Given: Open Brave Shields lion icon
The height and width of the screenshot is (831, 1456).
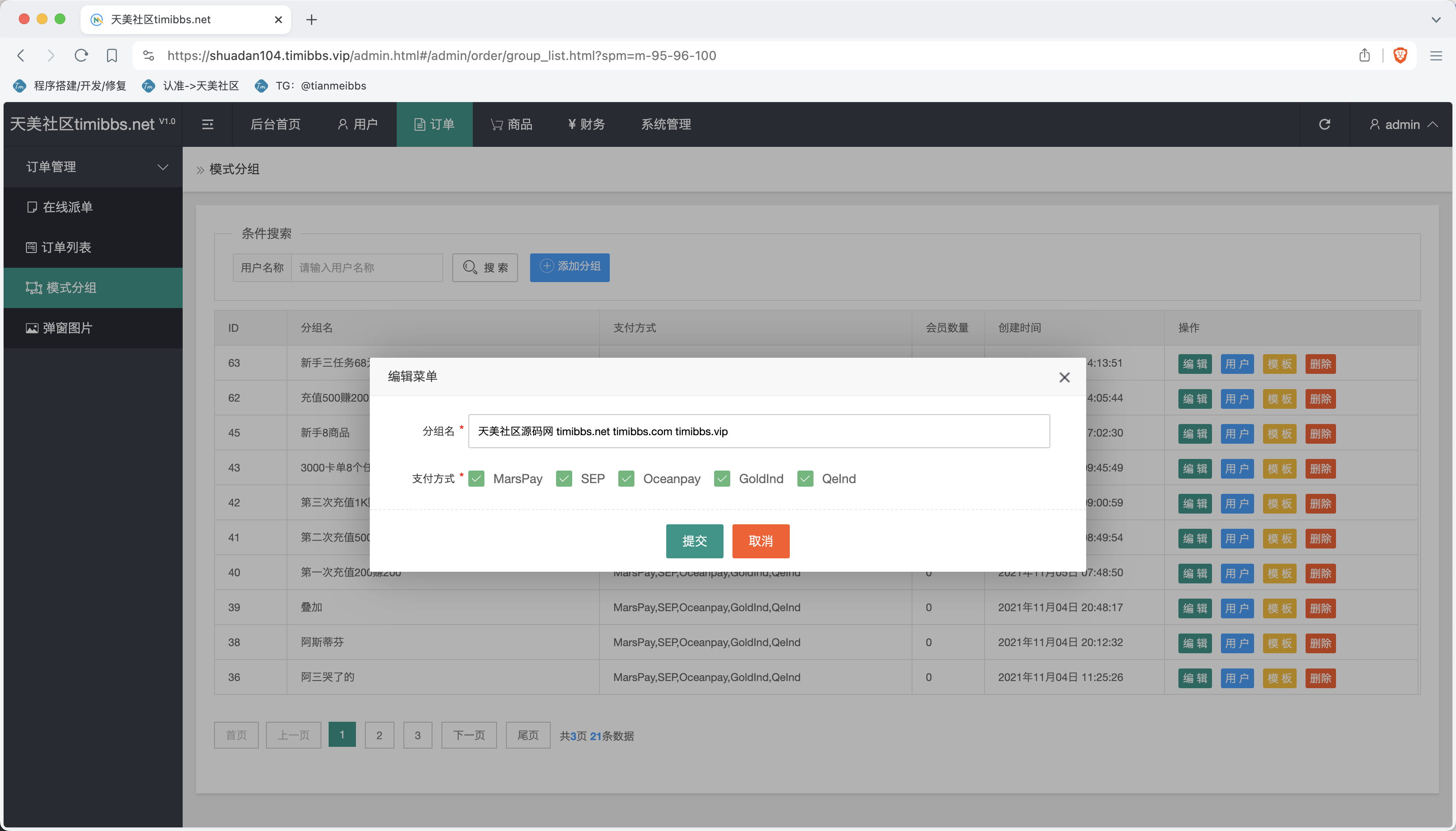Looking at the screenshot, I should (x=1400, y=56).
